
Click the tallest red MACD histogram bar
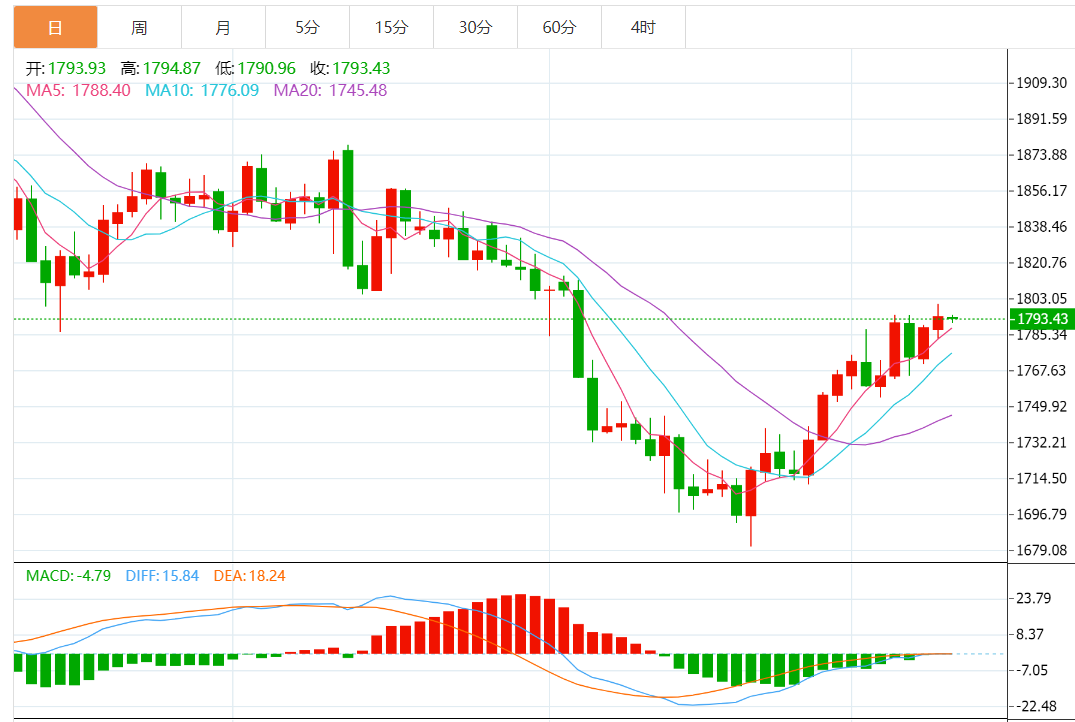pyautogui.click(x=520, y=624)
